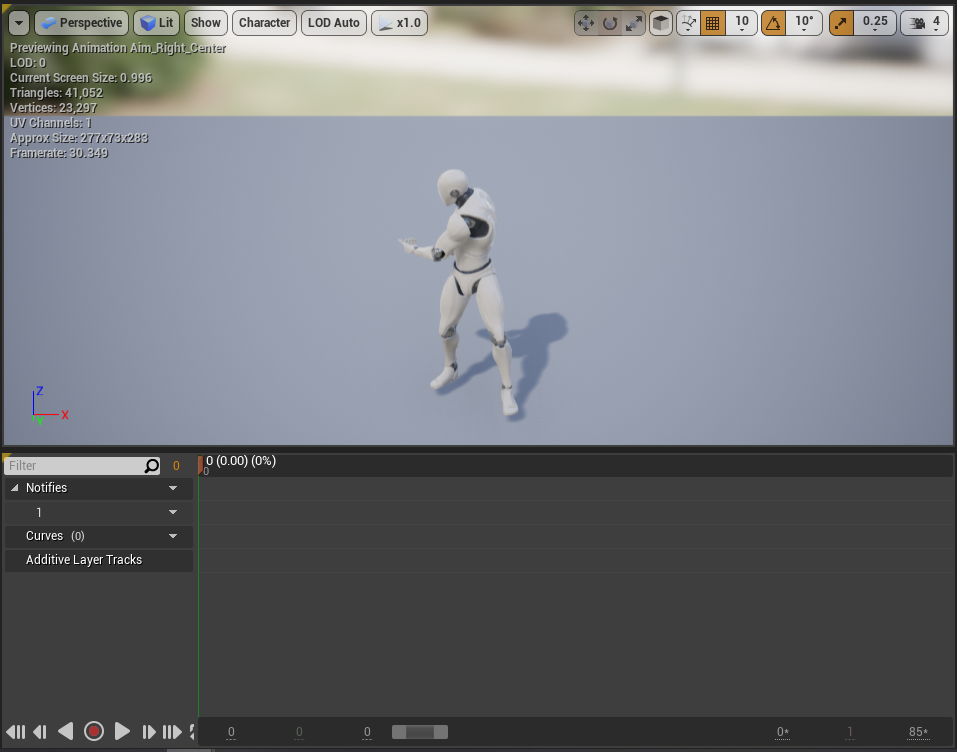The height and width of the screenshot is (752, 957).
Task: Open the Character menu
Action: (x=264, y=23)
